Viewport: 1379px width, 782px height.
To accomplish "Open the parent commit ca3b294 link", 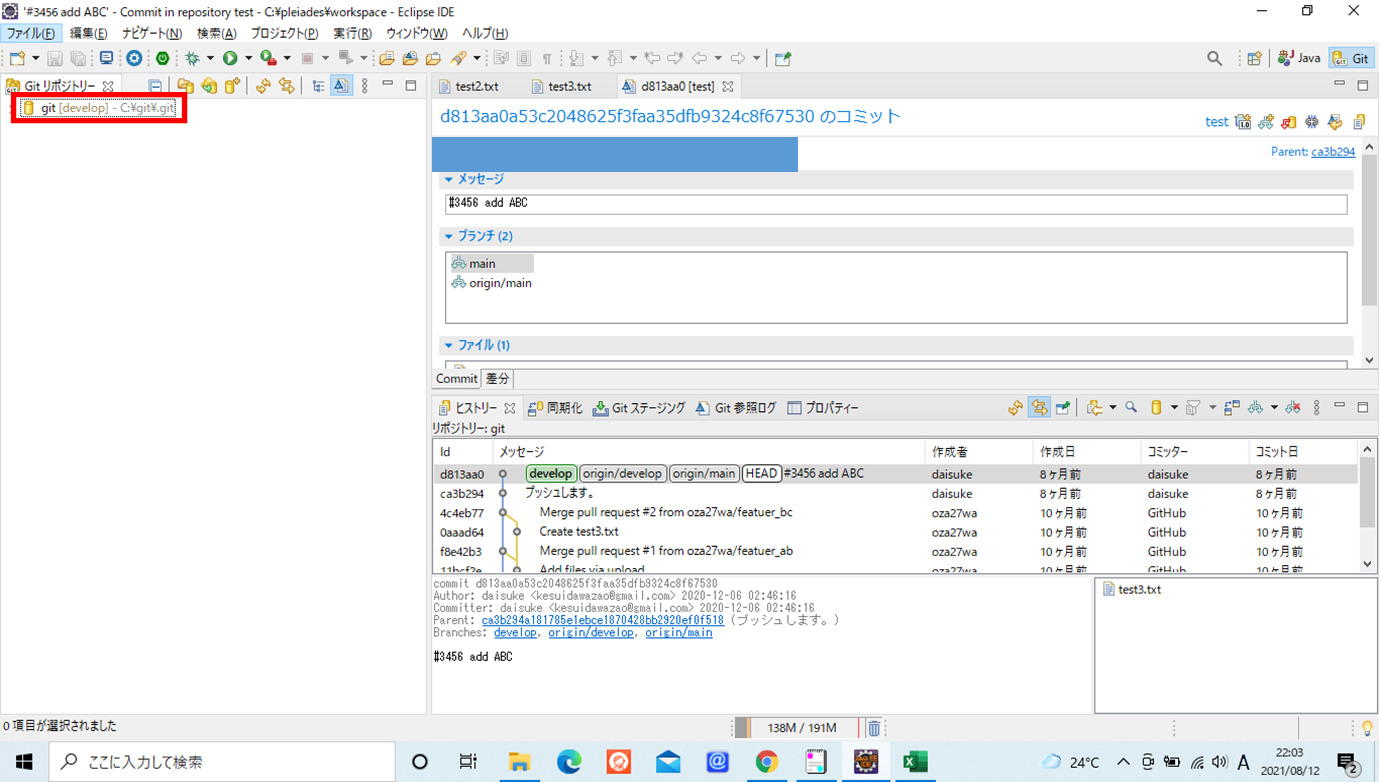I will 1335,151.
